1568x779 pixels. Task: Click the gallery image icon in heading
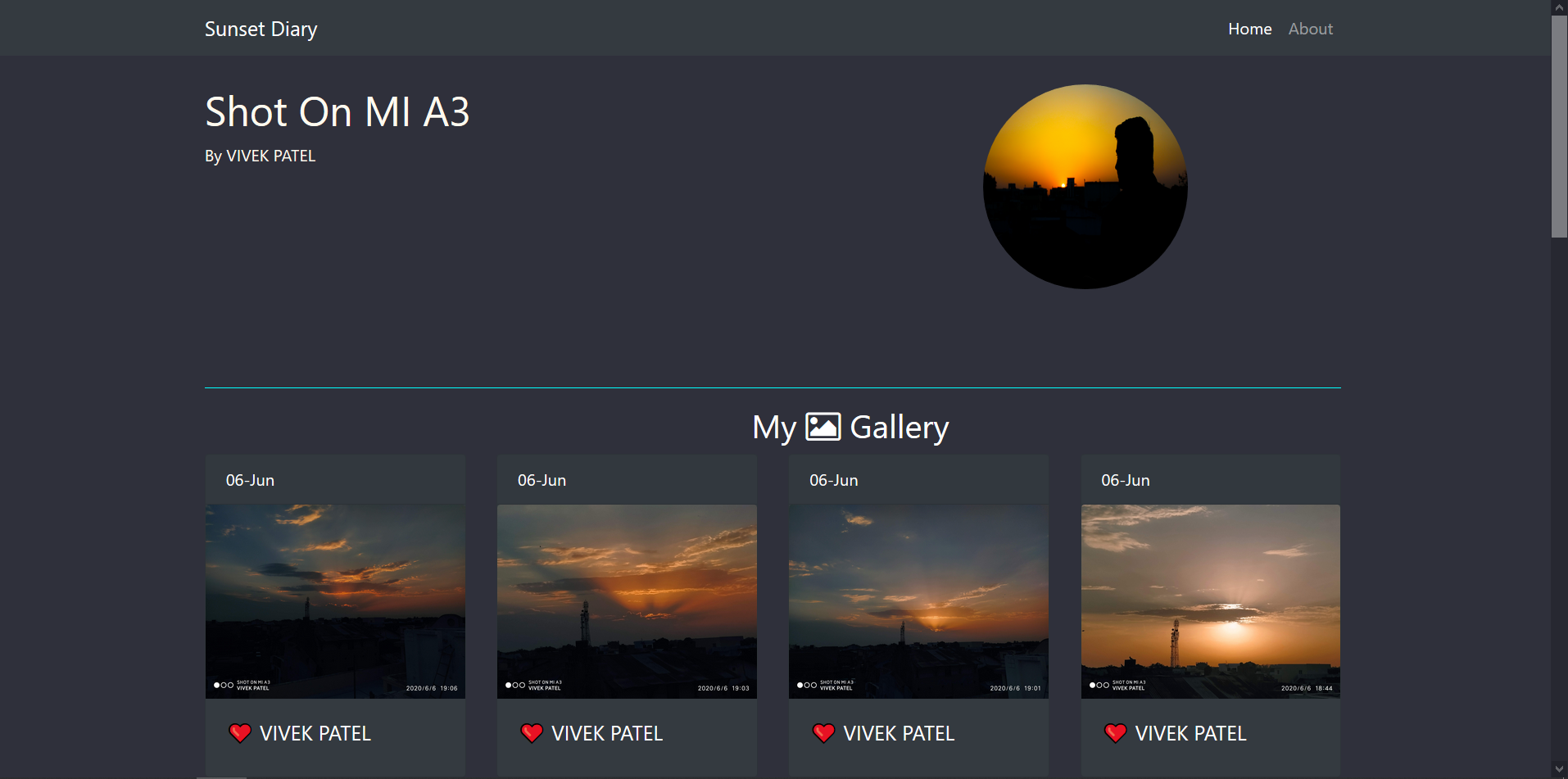click(823, 426)
